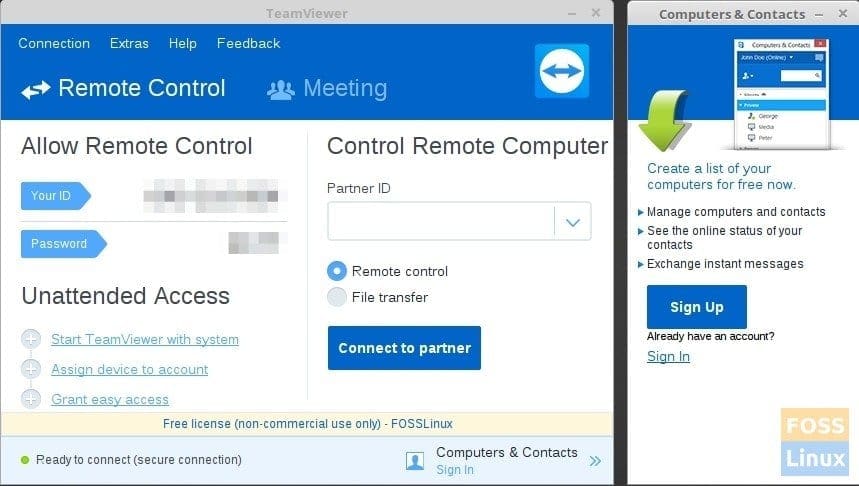Open the Help menu

(x=182, y=43)
